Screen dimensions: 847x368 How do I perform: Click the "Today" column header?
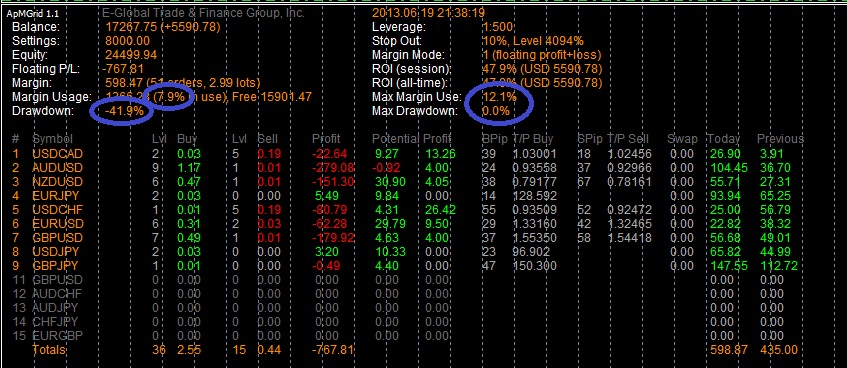click(724, 139)
